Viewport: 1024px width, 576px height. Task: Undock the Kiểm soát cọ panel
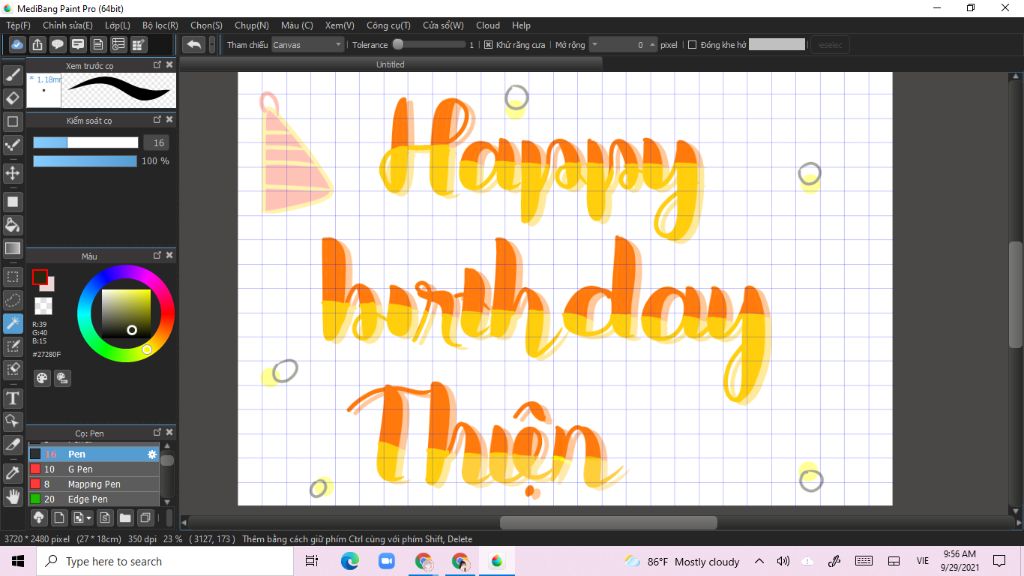157,120
